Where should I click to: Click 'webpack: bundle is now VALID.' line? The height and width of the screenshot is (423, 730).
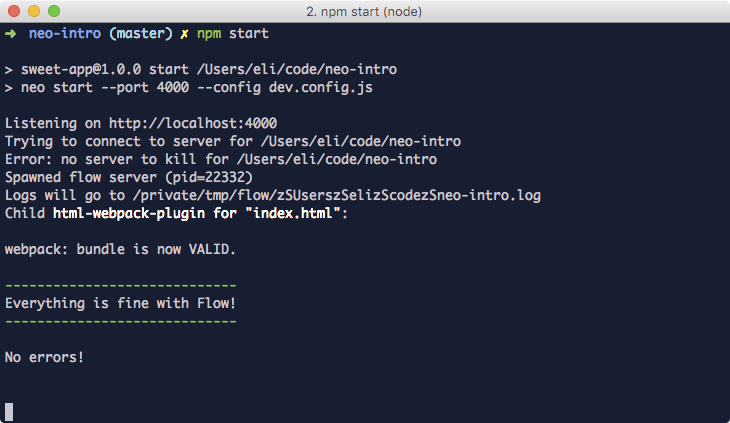(120, 249)
